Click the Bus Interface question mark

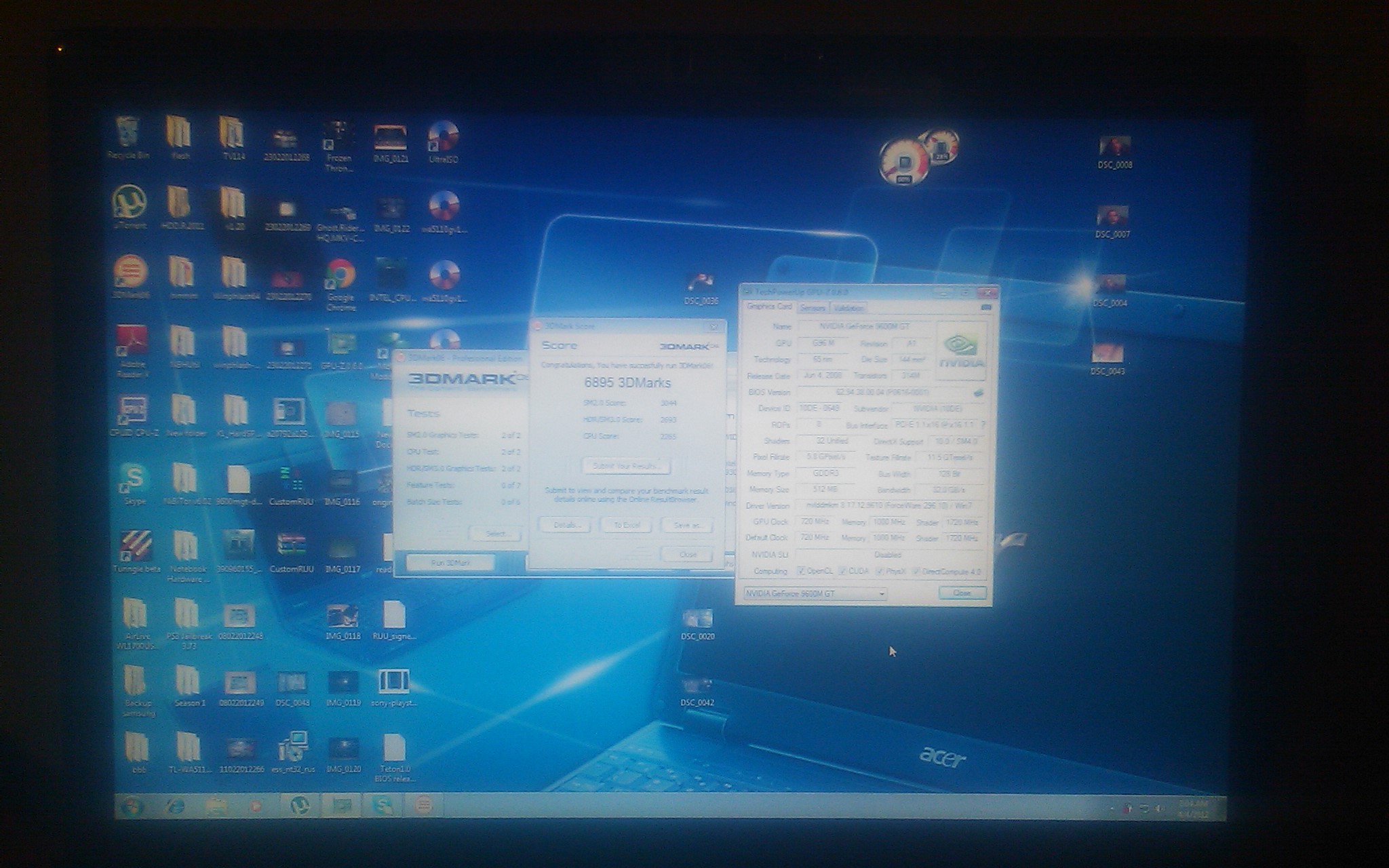tap(982, 425)
